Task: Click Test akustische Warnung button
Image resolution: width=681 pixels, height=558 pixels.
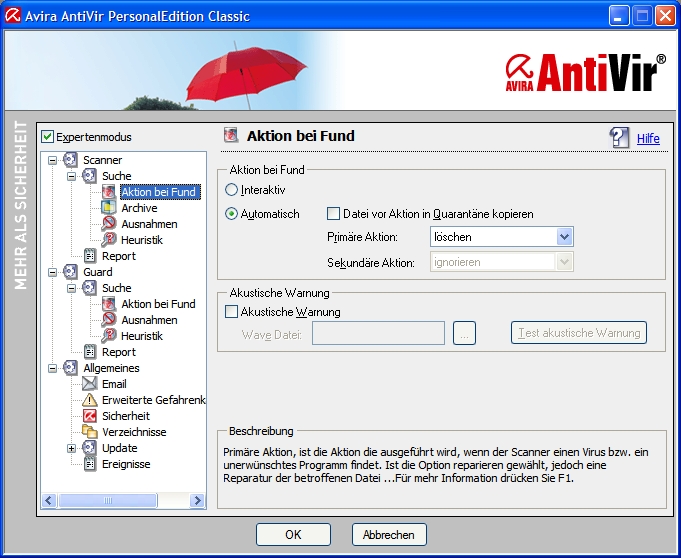Action: click(579, 333)
